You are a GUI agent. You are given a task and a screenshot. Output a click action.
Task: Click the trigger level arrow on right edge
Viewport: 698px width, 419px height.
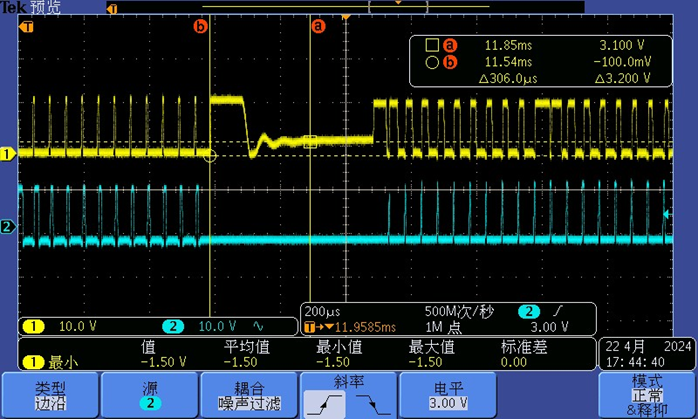tap(668, 214)
